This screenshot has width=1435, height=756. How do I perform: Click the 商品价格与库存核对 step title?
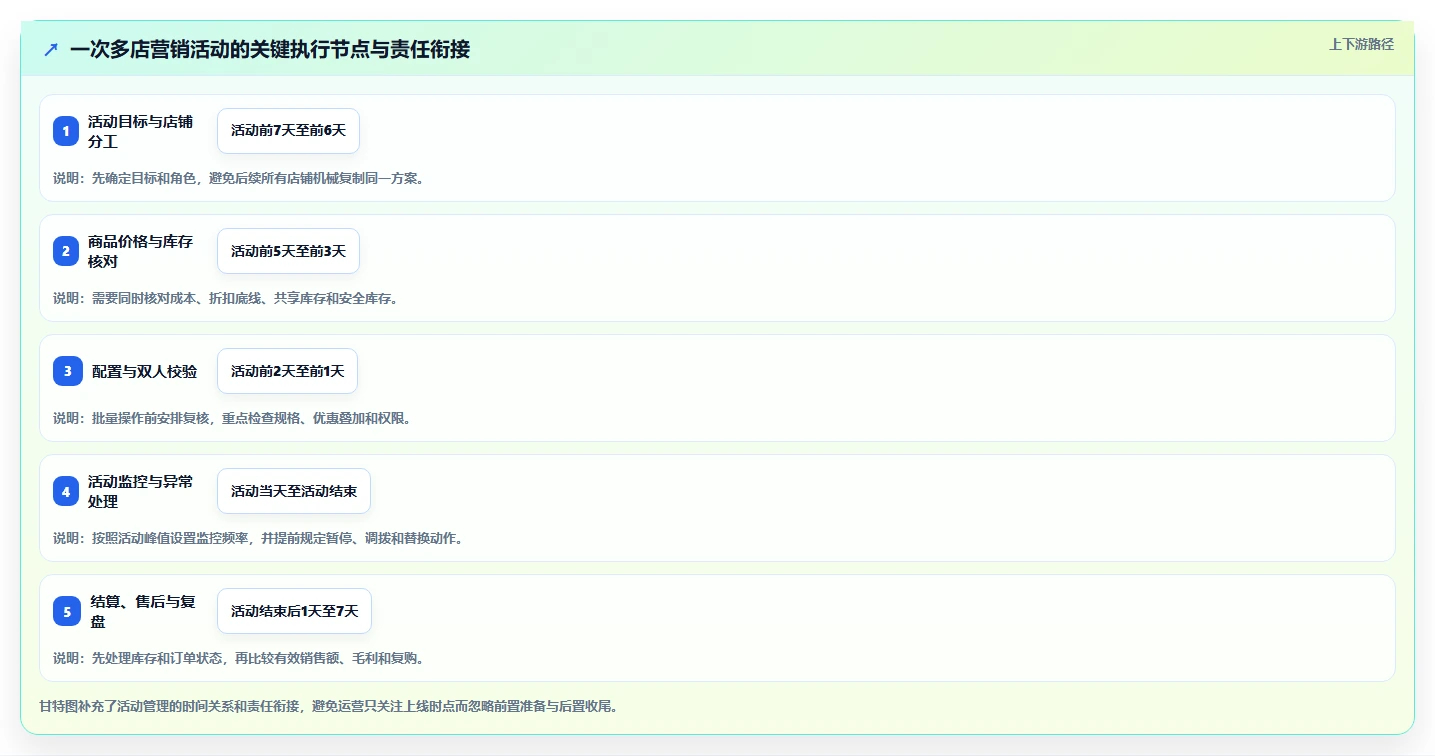pyautogui.click(x=140, y=251)
